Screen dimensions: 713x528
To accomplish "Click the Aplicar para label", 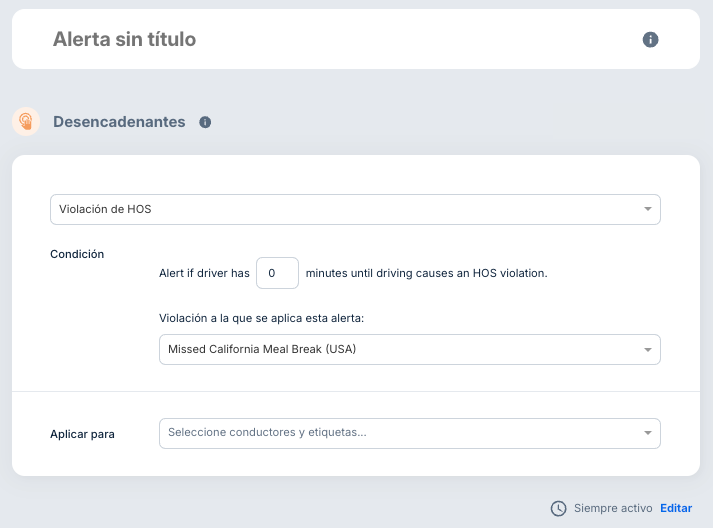I will pos(82,434).
